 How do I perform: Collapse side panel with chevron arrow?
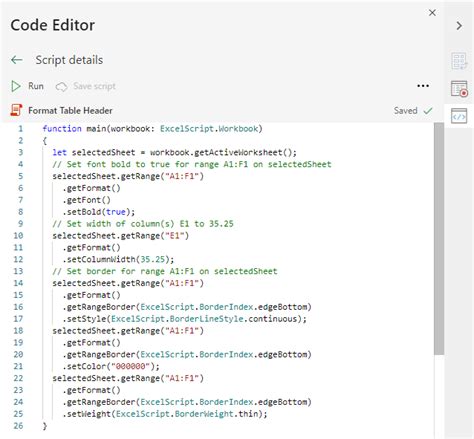[459, 26]
